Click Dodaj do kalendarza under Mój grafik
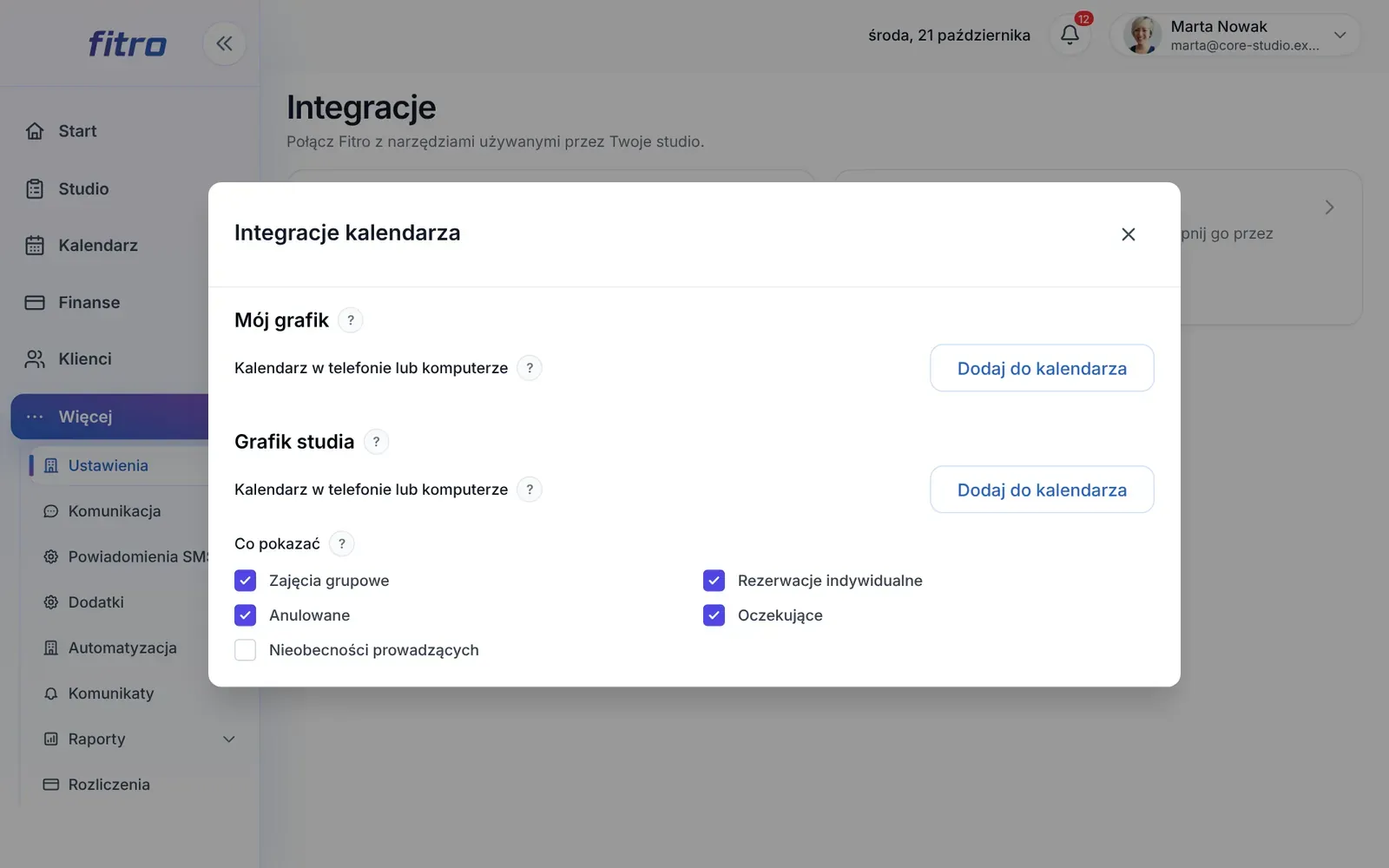This screenshot has height=868, width=1389. click(1042, 368)
